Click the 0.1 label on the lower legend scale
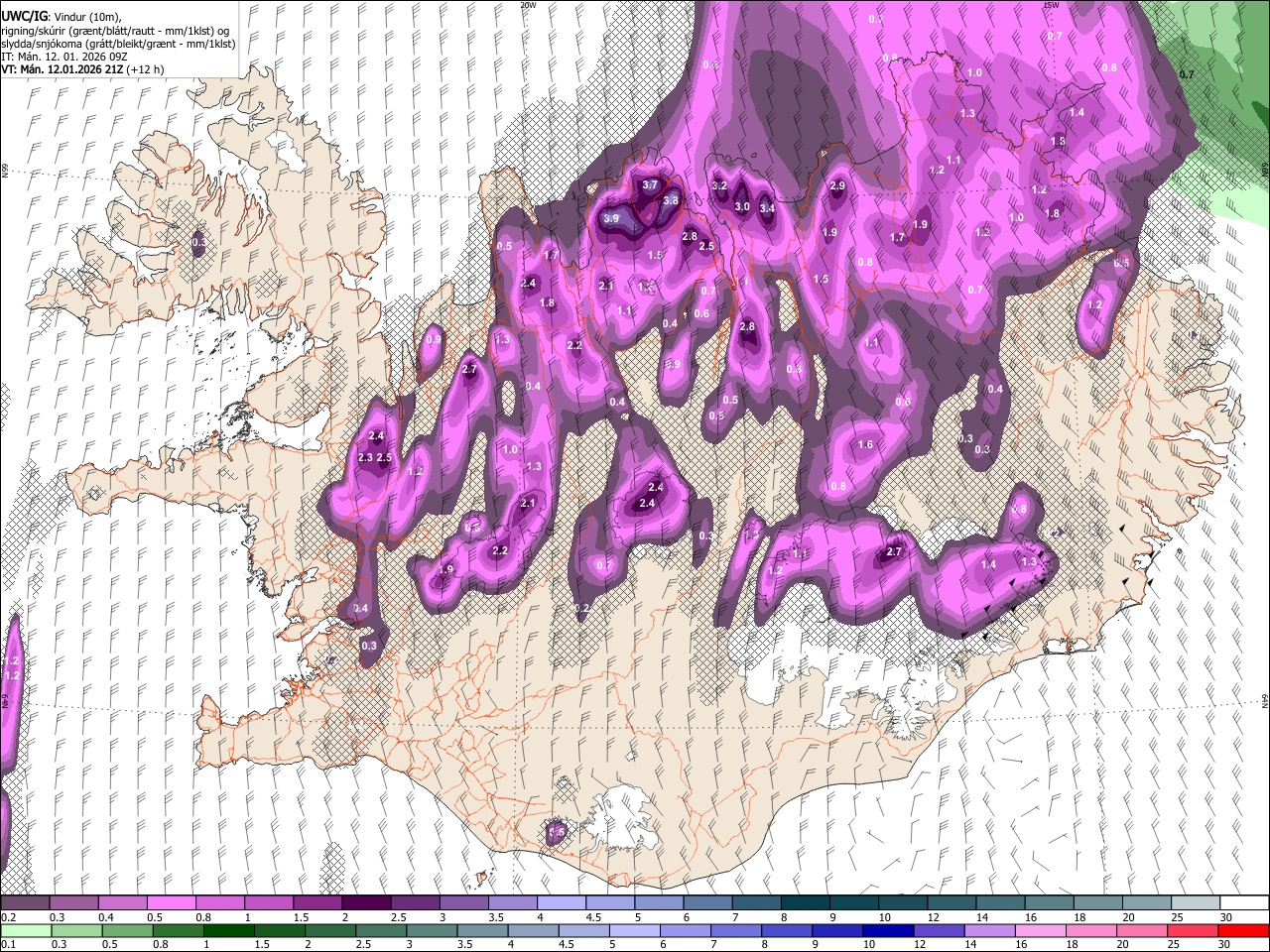 pos(8,945)
